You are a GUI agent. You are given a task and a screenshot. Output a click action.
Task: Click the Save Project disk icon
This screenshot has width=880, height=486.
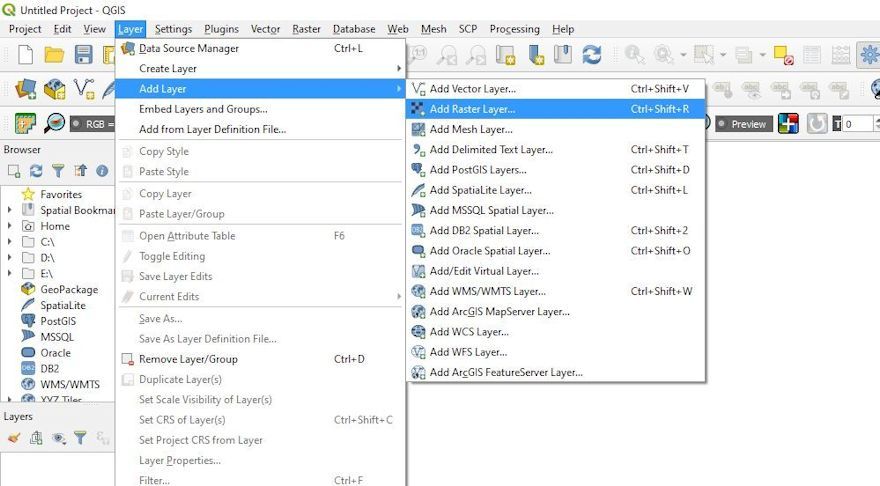pos(84,55)
